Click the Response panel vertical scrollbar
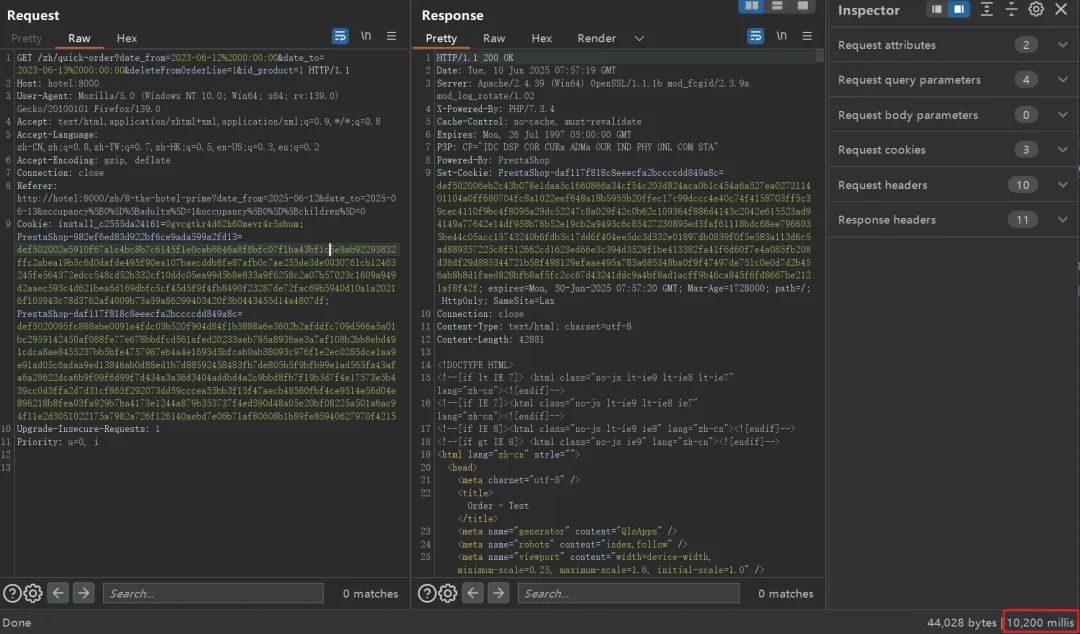 [x=820, y=56]
